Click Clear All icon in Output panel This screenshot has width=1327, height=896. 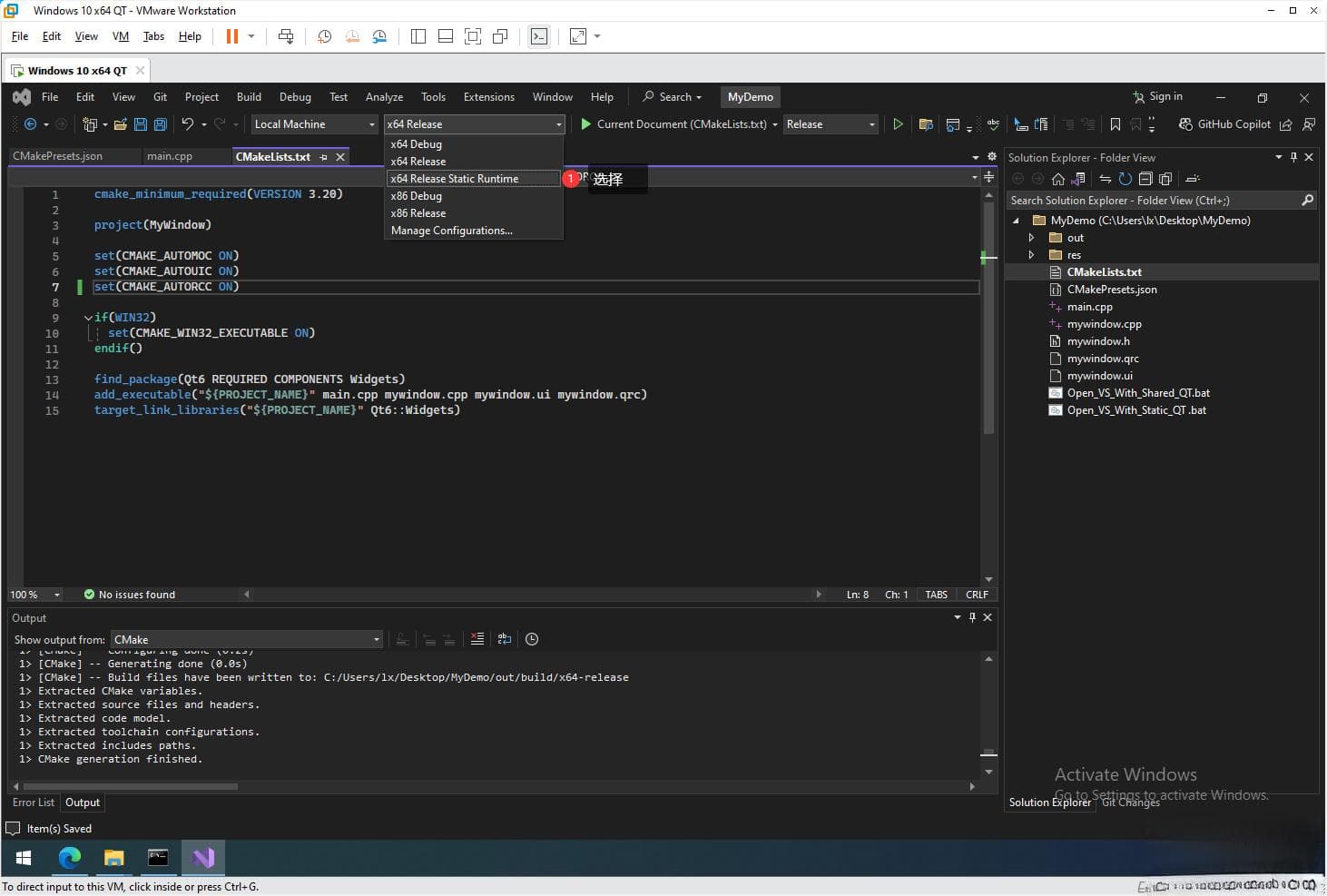point(477,639)
